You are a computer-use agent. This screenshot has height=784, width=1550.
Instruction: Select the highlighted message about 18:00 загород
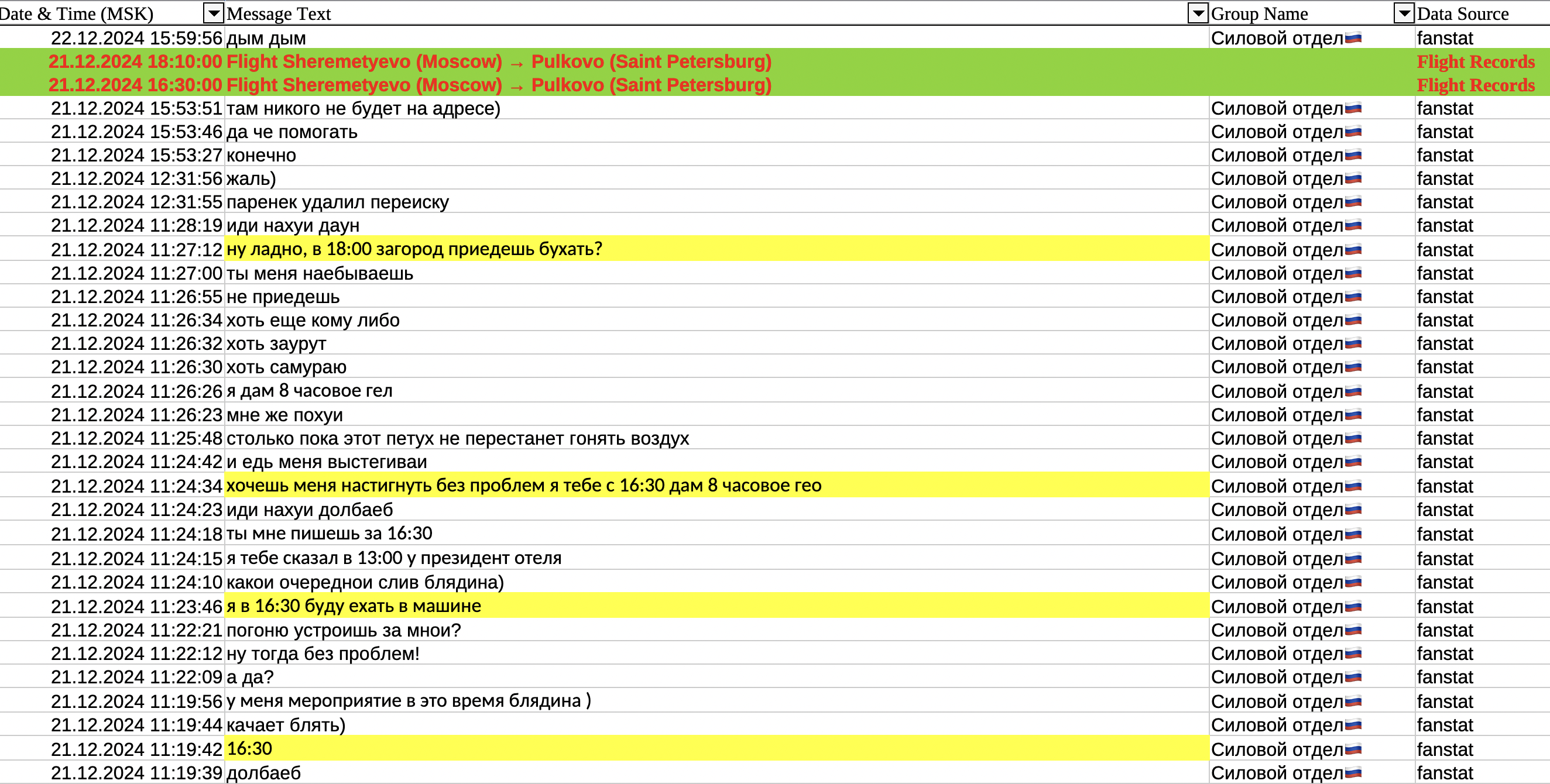pyautogui.click(x=414, y=249)
